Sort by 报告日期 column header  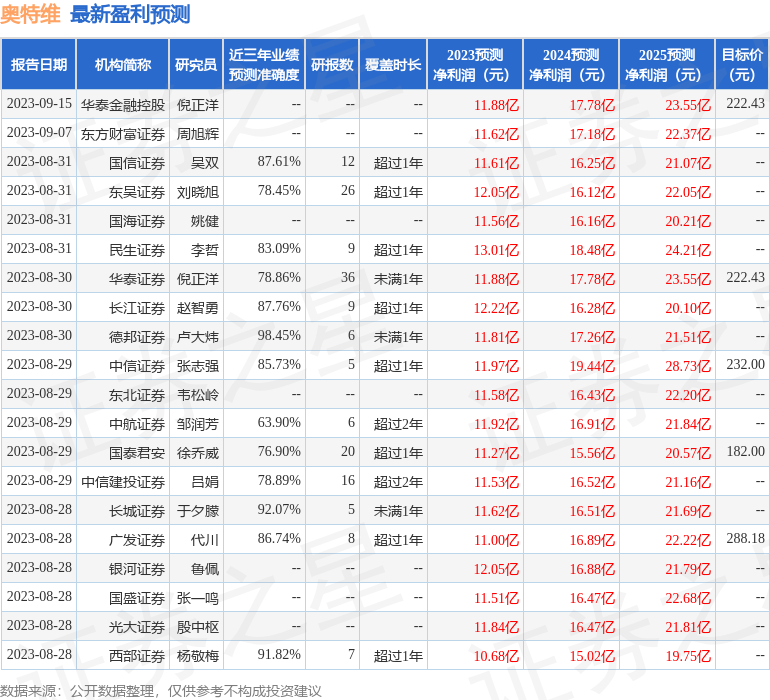click(39, 64)
